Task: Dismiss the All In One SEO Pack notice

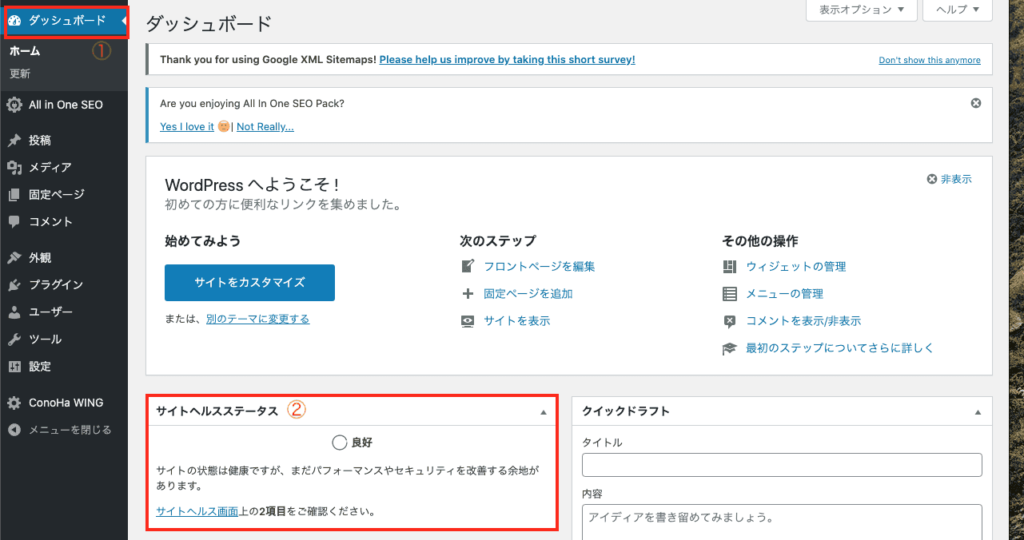Action: pyautogui.click(x=976, y=103)
